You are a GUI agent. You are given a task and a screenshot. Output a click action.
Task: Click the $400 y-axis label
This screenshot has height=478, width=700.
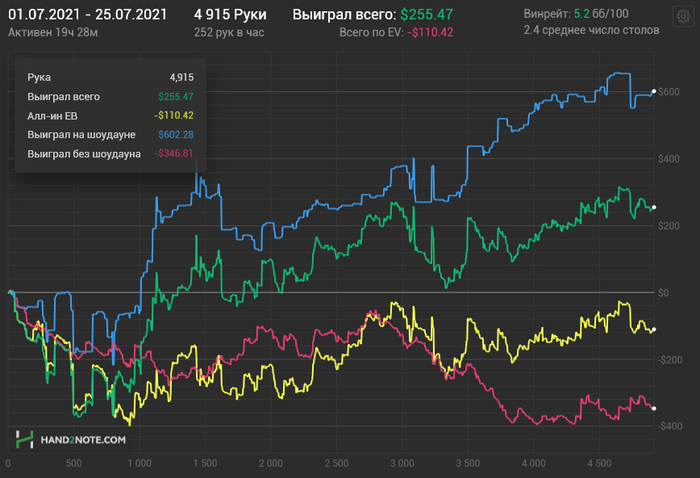coord(669,158)
